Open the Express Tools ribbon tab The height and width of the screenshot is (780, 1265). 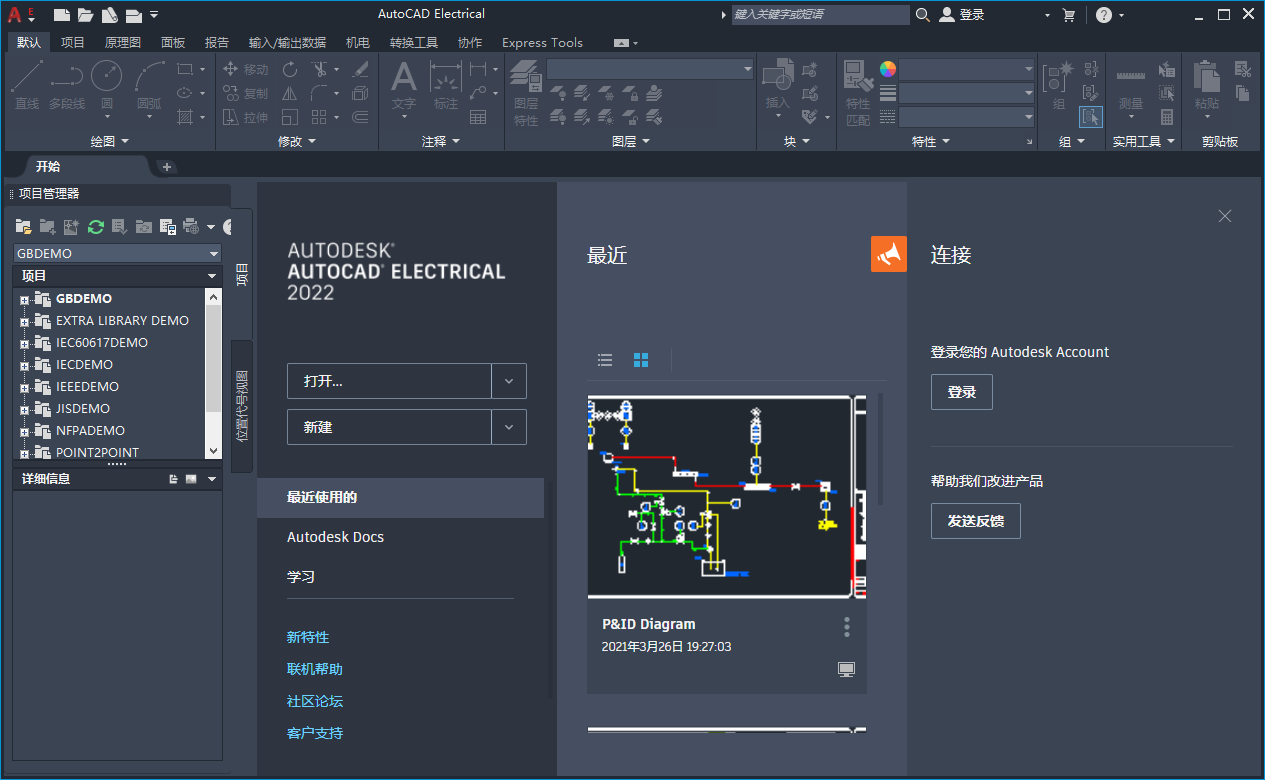[542, 42]
